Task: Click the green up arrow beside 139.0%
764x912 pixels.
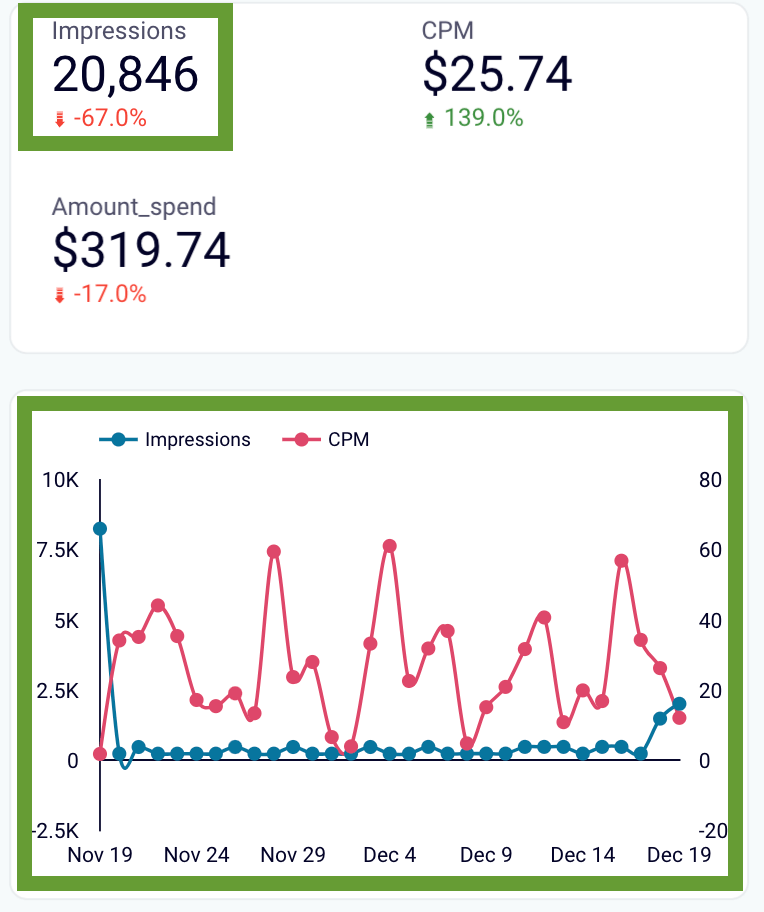Action: (x=429, y=119)
